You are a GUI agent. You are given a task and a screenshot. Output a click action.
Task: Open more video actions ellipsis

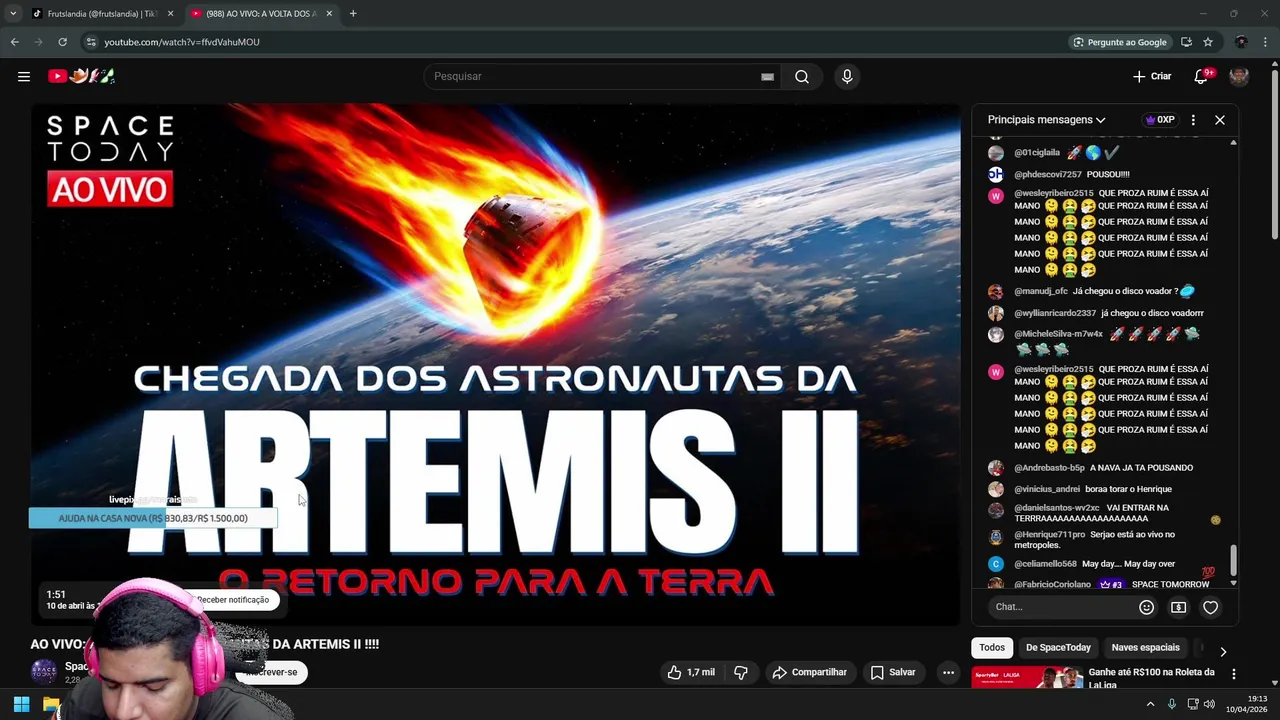pos(948,672)
